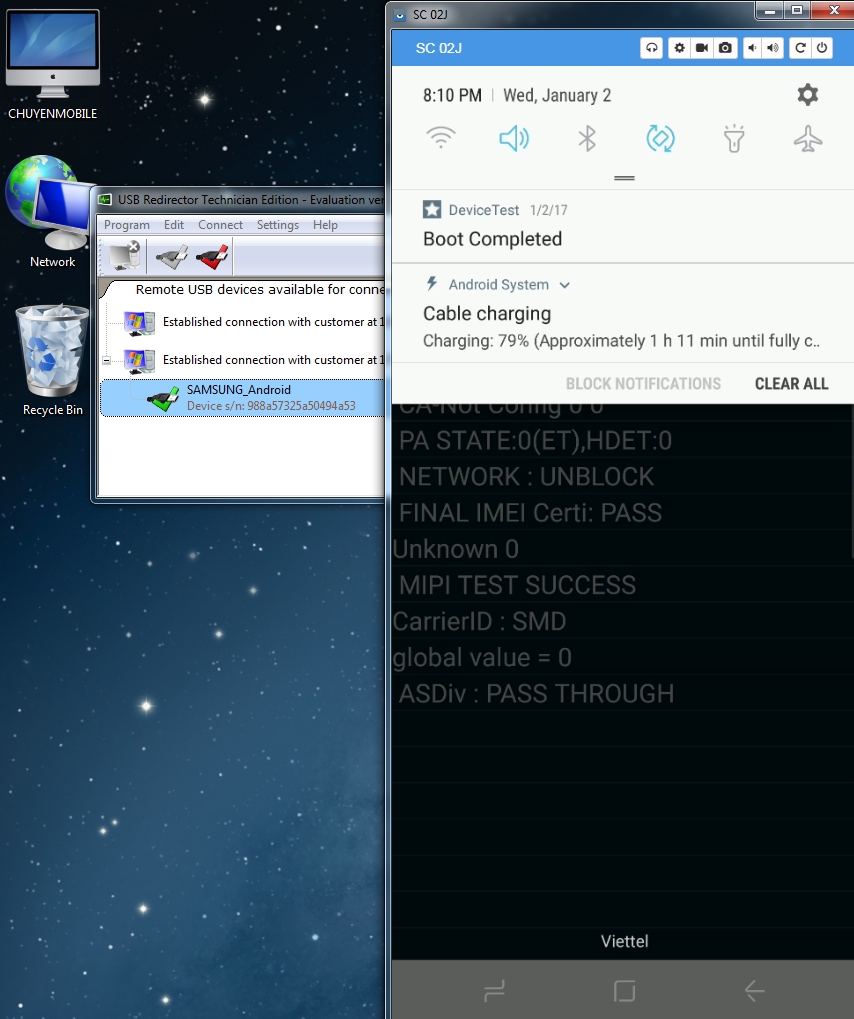Image resolution: width=854 pixels, height=1019 pixels.
Task: Toggle auto-rotate quick setting
Action: pyautogui.click(x=660, y=138)
